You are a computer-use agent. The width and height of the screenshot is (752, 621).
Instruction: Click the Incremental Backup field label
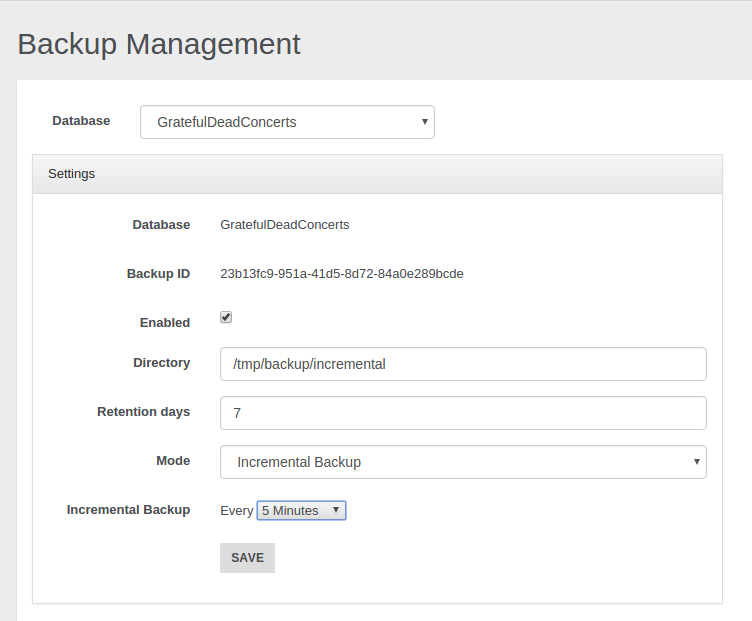click(x=128, y=510)
